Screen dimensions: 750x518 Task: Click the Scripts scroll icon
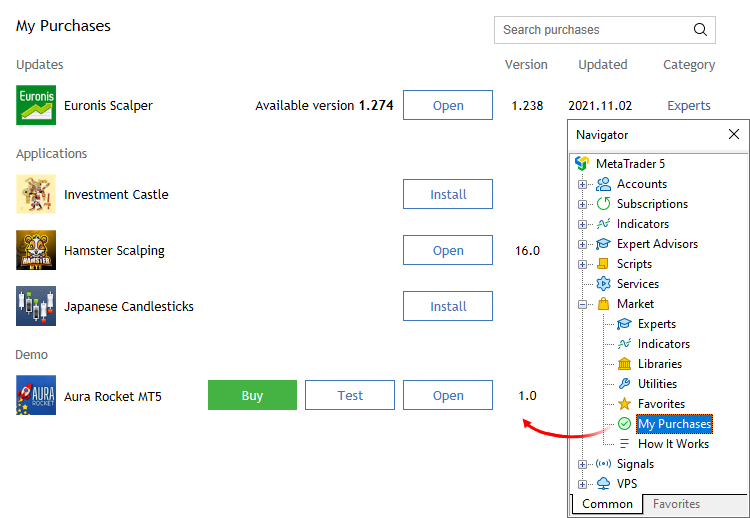point(603,264)
